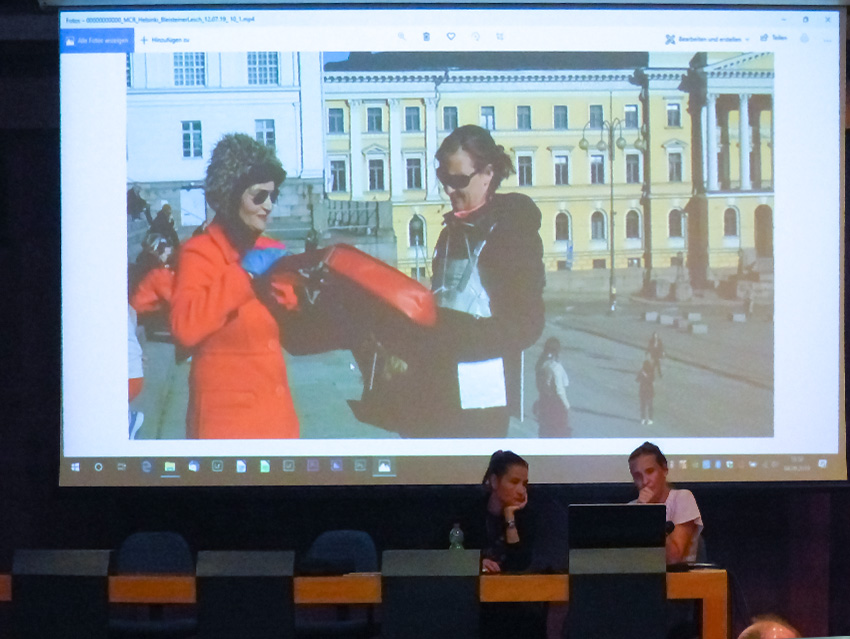
Task: Click the 'Teilen' share button
Action: click(773, 38)
